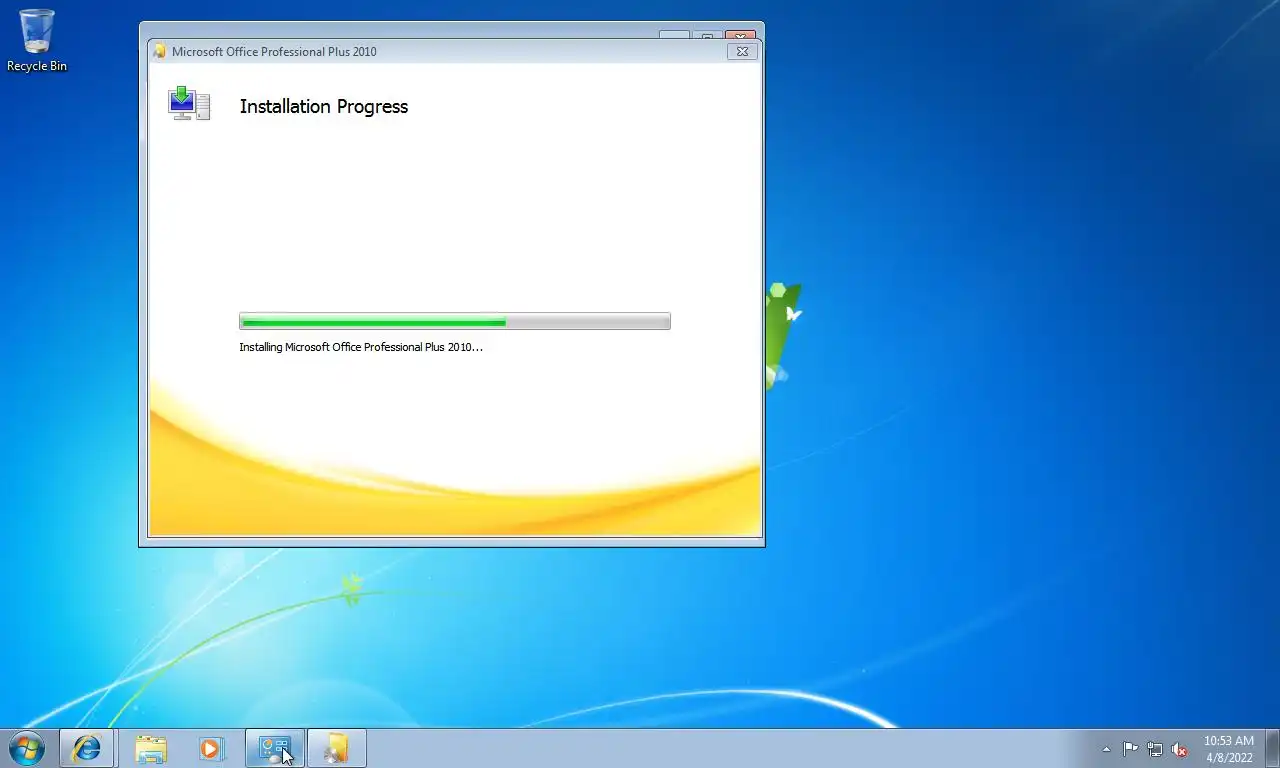Open the network status tray icon
Screen dimensions: 1280x768
click(1155, 749)
